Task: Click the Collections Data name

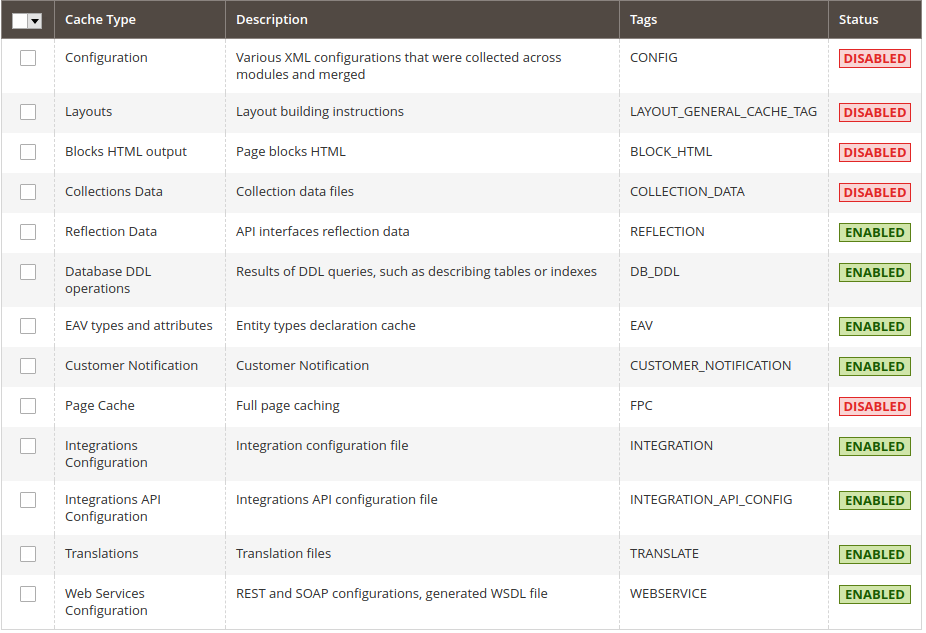Action: (114, 192)
